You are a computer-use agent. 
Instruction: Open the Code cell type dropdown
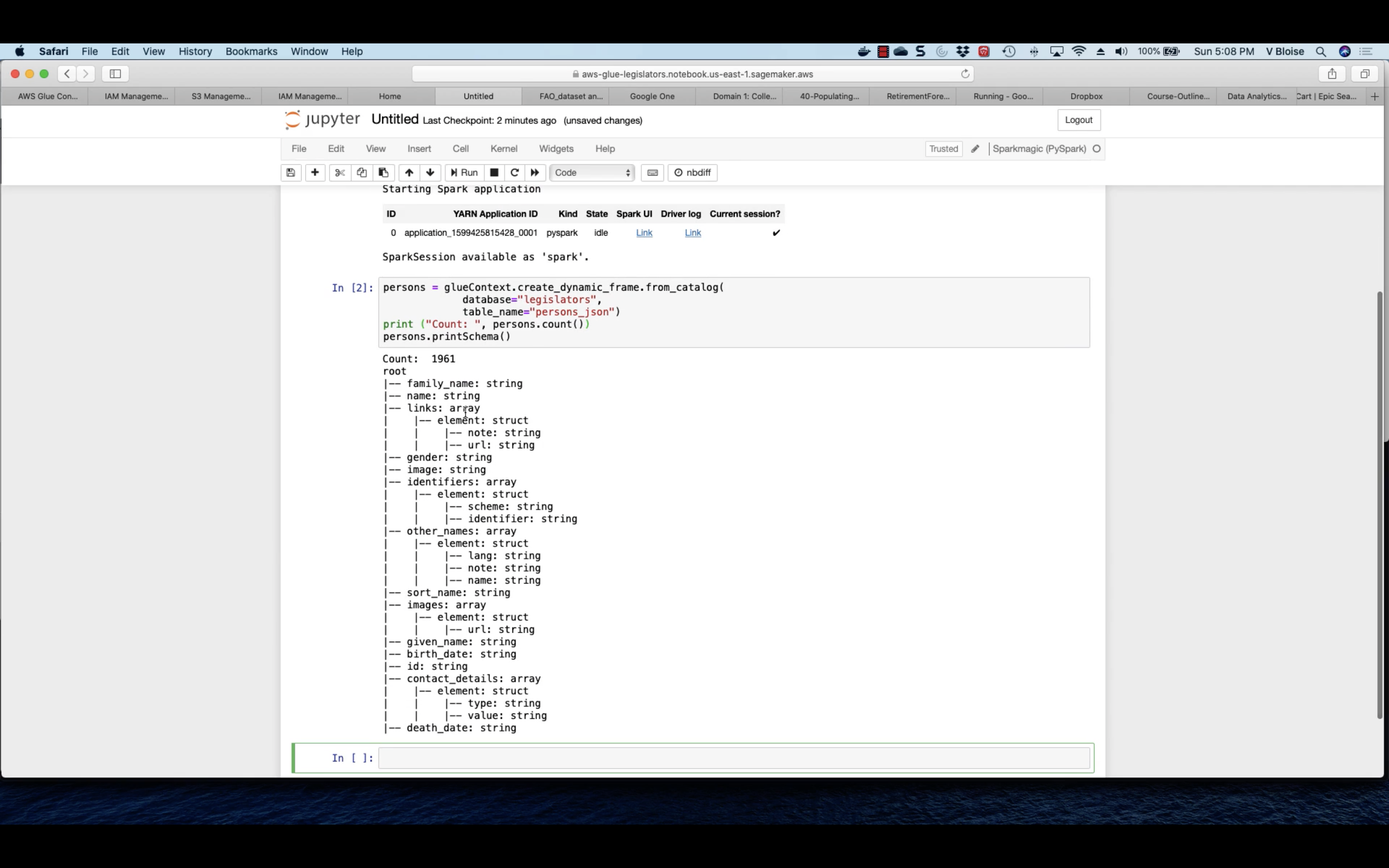tap(592, 173)
